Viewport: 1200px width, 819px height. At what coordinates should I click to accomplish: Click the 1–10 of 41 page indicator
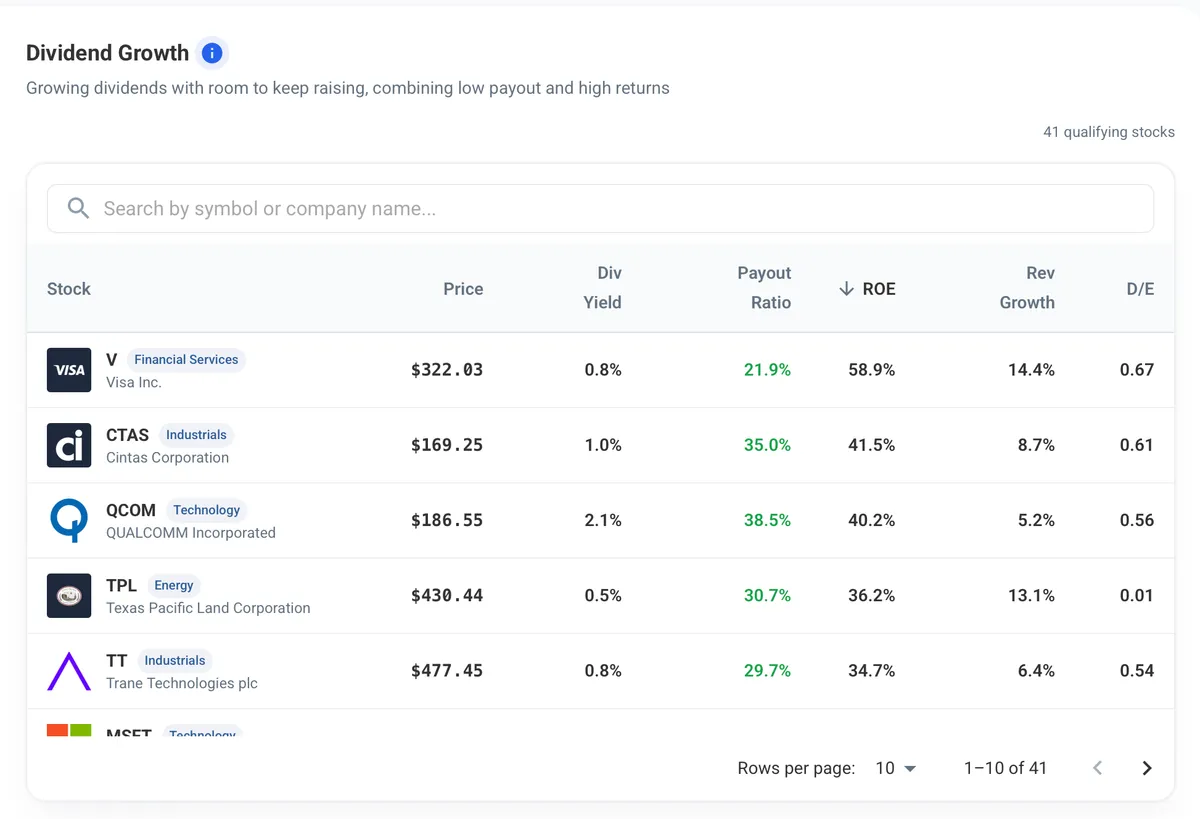[1005, 768]
